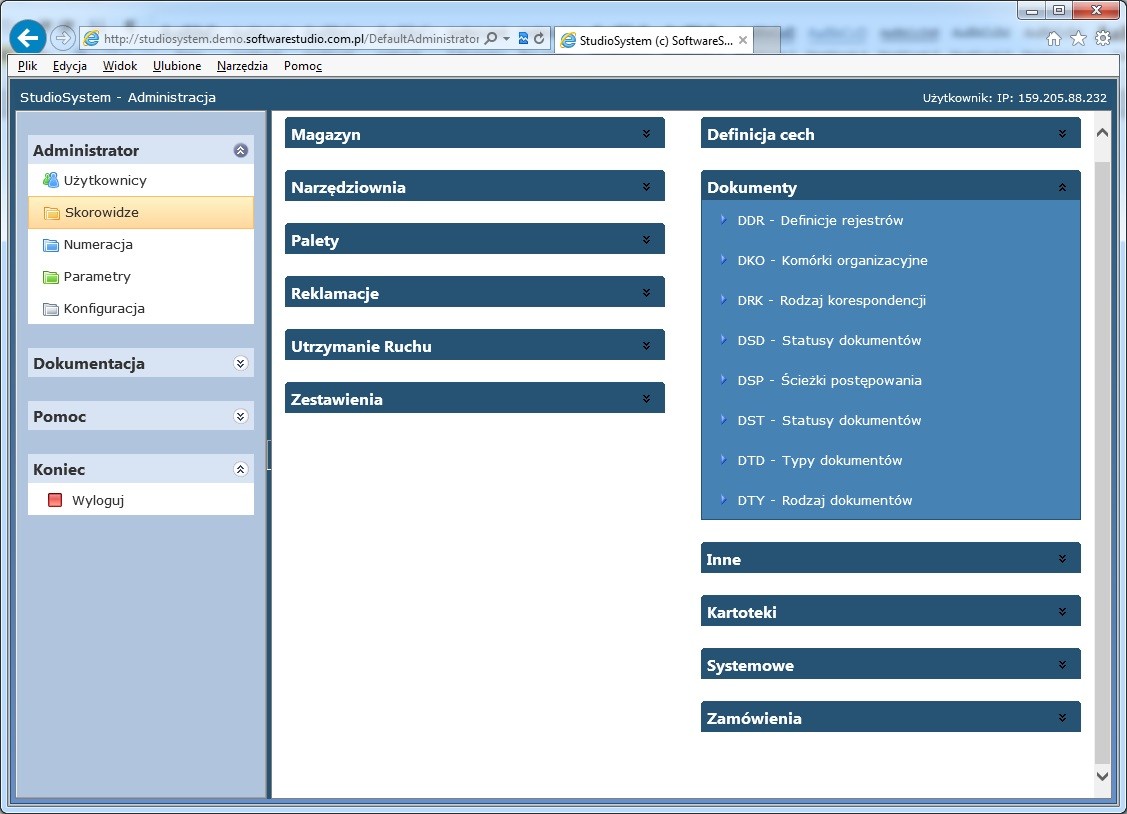
Task: Click the Konfiguracja gray folder icon
Action: (x=50, y=309)
